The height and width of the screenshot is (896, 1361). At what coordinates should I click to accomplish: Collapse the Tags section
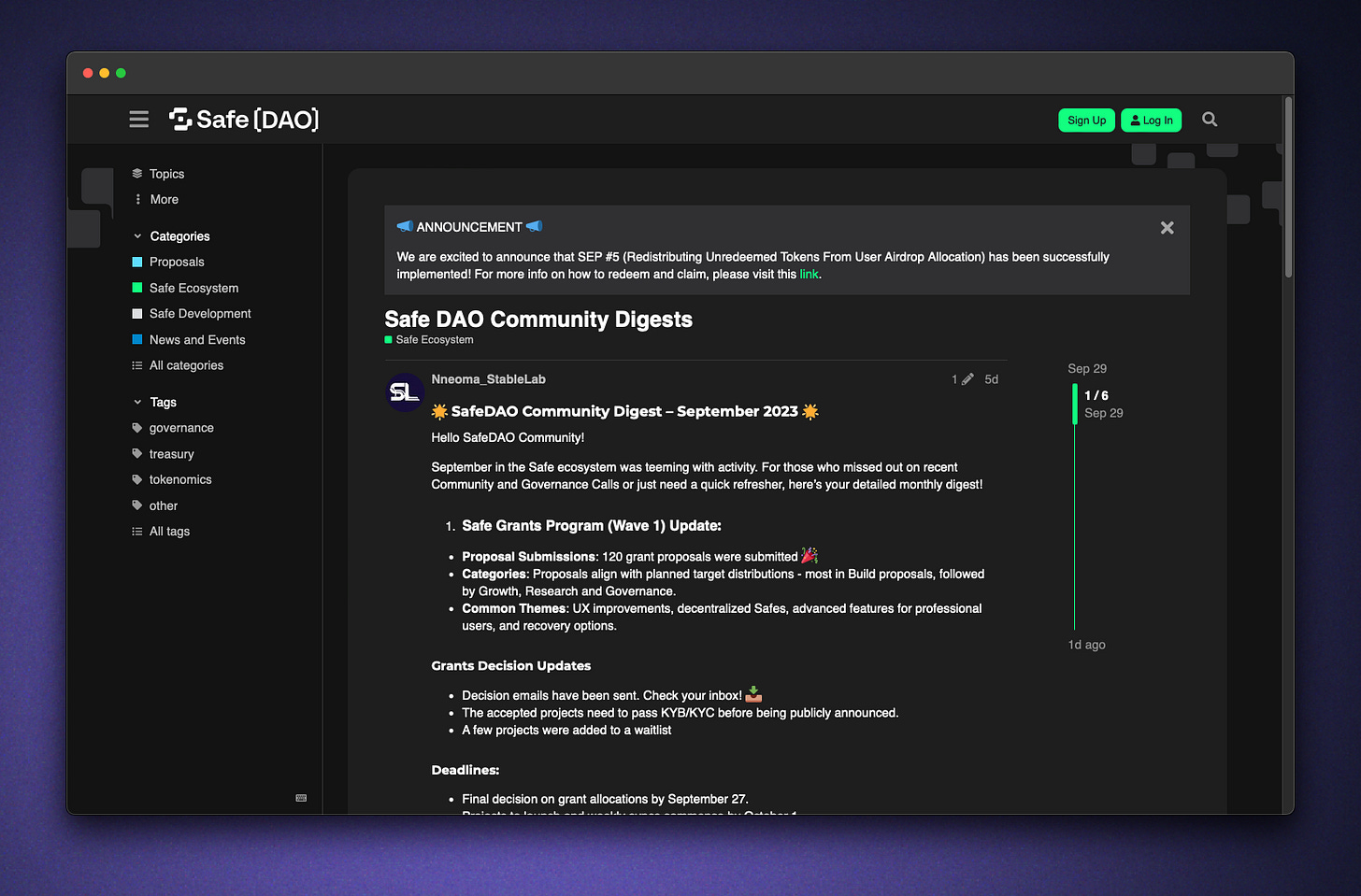click(163, 402)
